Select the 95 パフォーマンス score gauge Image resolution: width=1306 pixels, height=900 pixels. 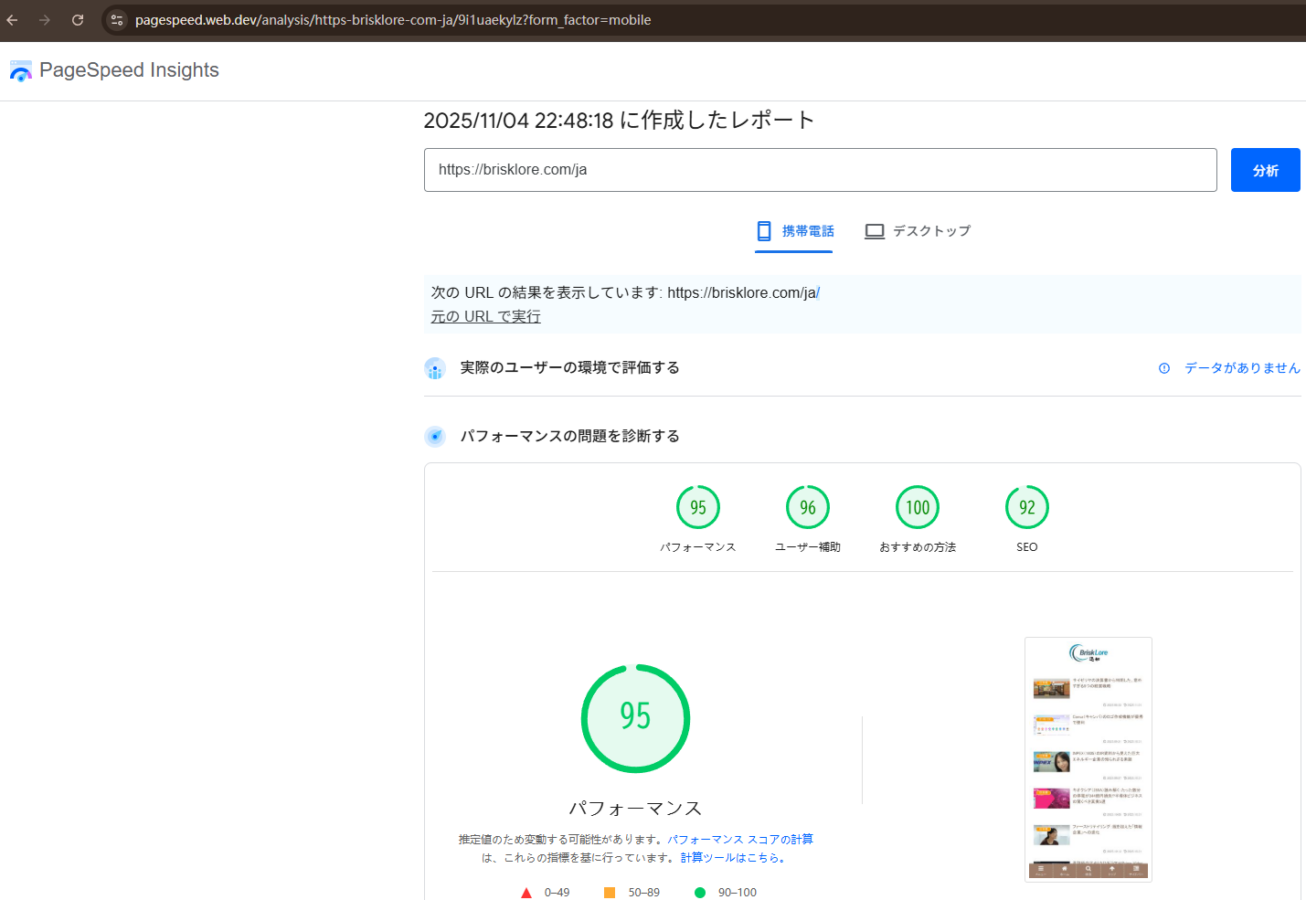[698, 508]
